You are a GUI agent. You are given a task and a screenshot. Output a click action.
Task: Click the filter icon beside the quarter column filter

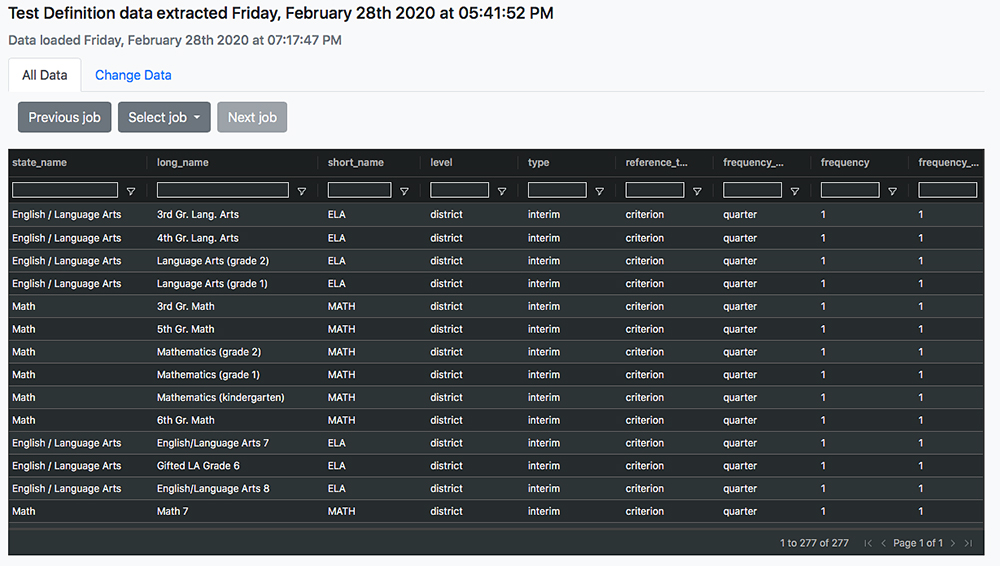tap(795, 191)
